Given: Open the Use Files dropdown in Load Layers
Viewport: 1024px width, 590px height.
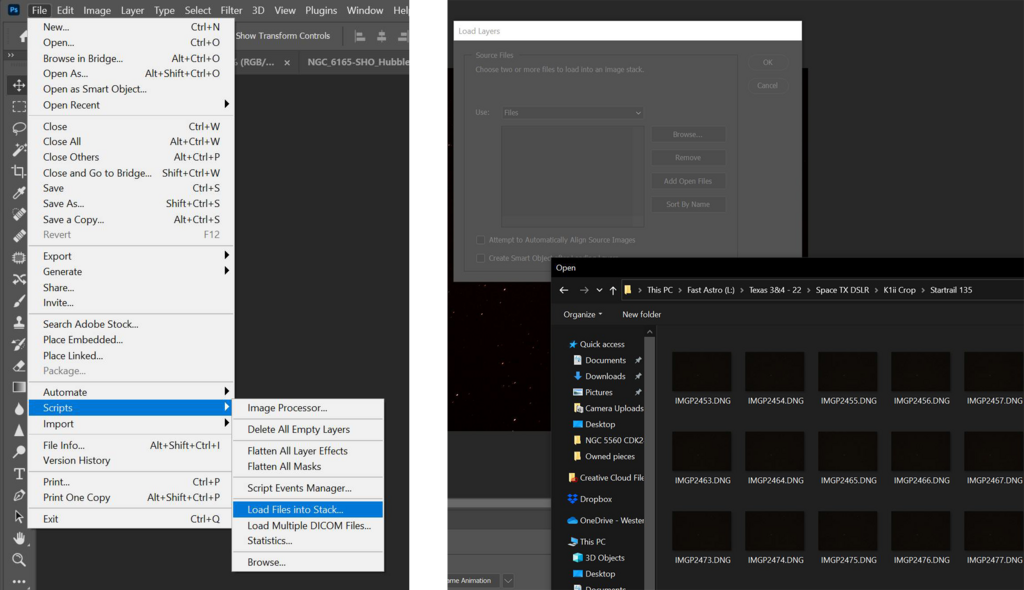Looking at the screenshot, I should (x=572, y=112).
